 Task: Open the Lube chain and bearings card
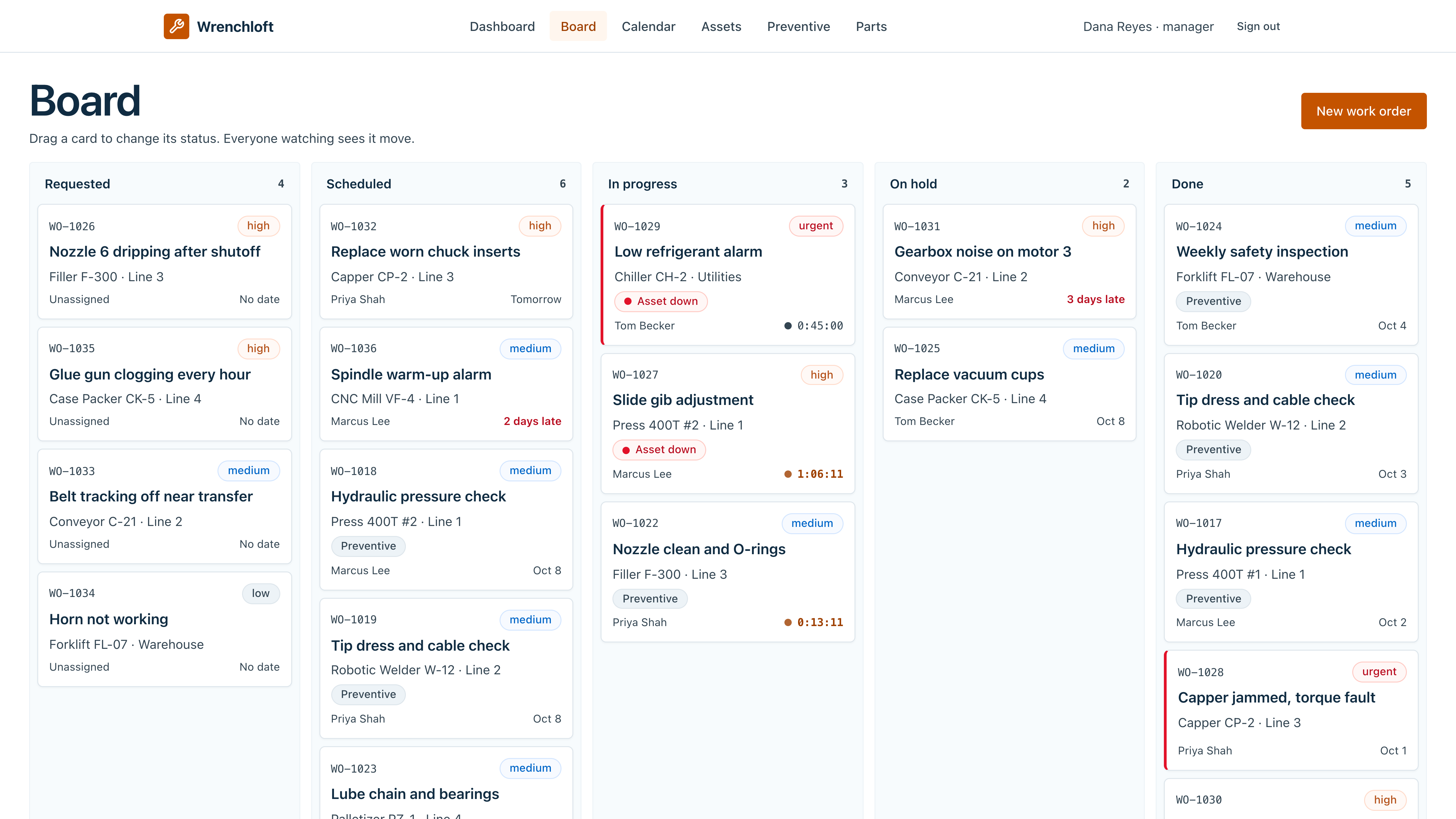click(446, 783)
